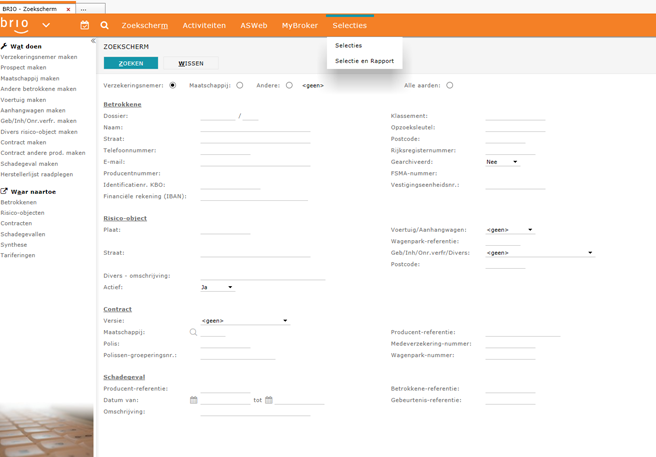
Task: Open the MyBroker menu
Action: 300,26
